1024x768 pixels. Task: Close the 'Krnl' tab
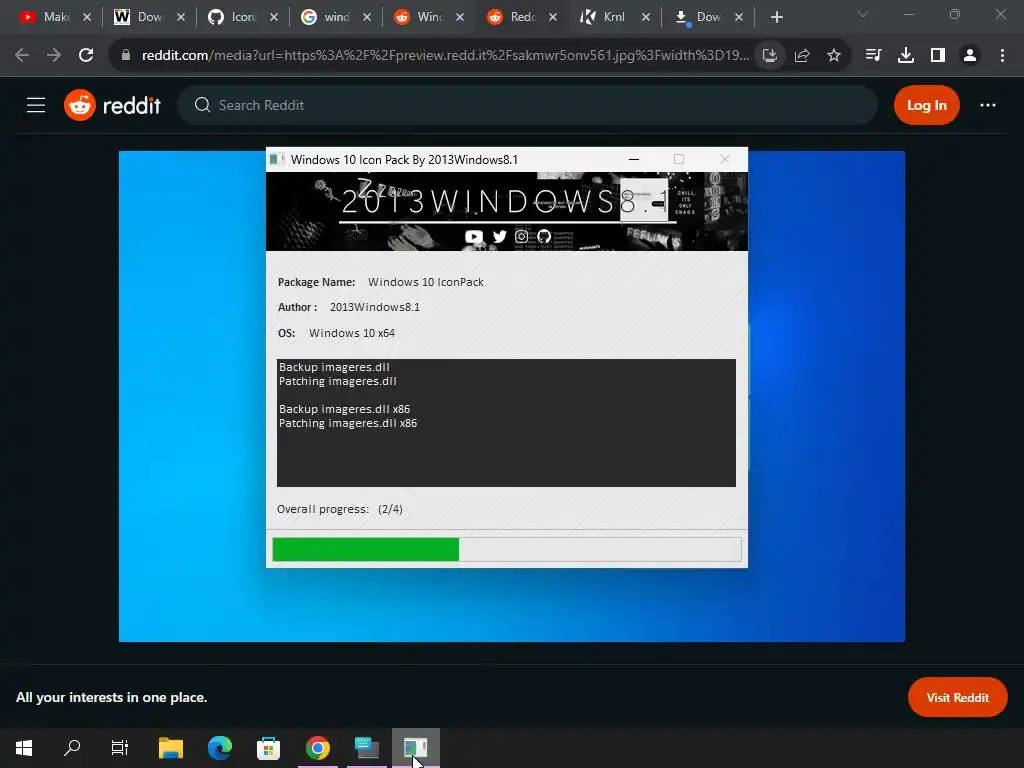point(646,17)
